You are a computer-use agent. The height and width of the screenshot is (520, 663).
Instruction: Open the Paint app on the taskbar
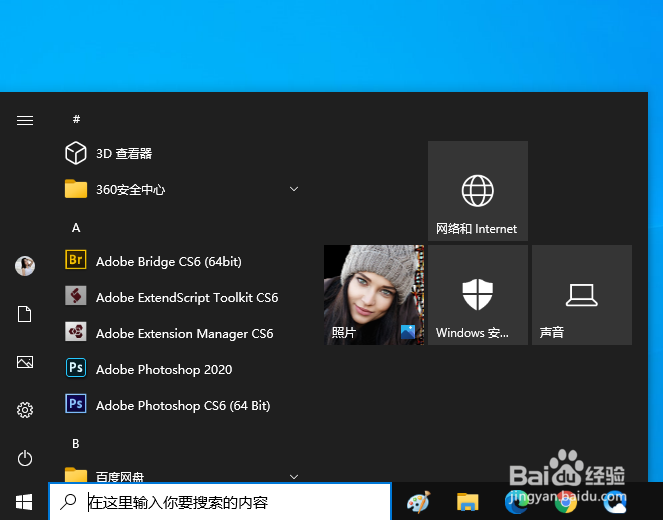(419, 502)
